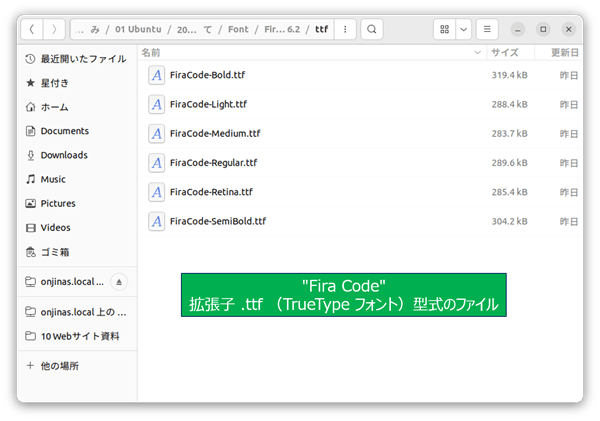Viewport: 600px width, 421px height.
Task: Open 最近開いたファイル in sidebar
Action: coord(77,59)
